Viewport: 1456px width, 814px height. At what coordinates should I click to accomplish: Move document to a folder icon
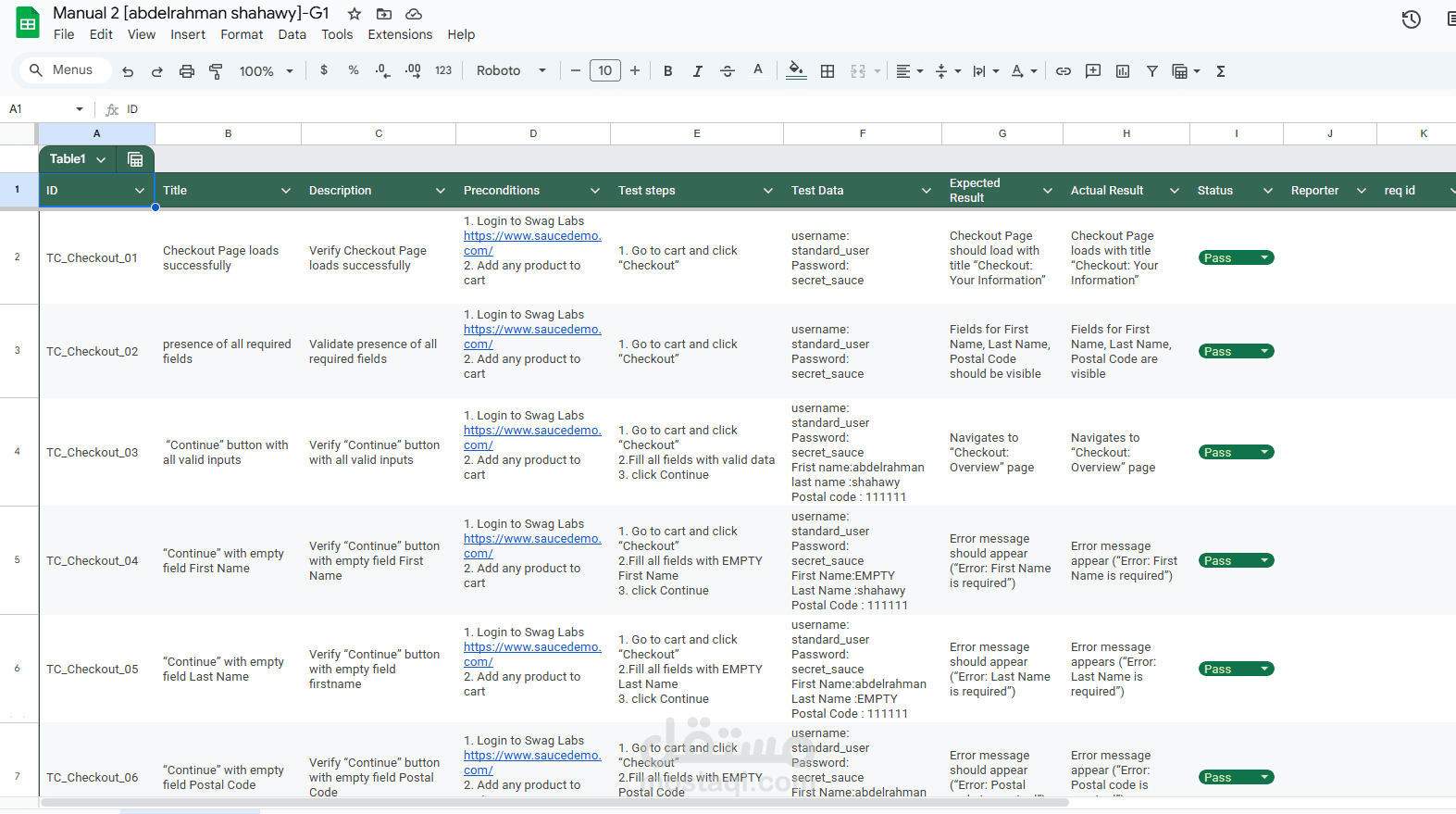pos(384,14)
